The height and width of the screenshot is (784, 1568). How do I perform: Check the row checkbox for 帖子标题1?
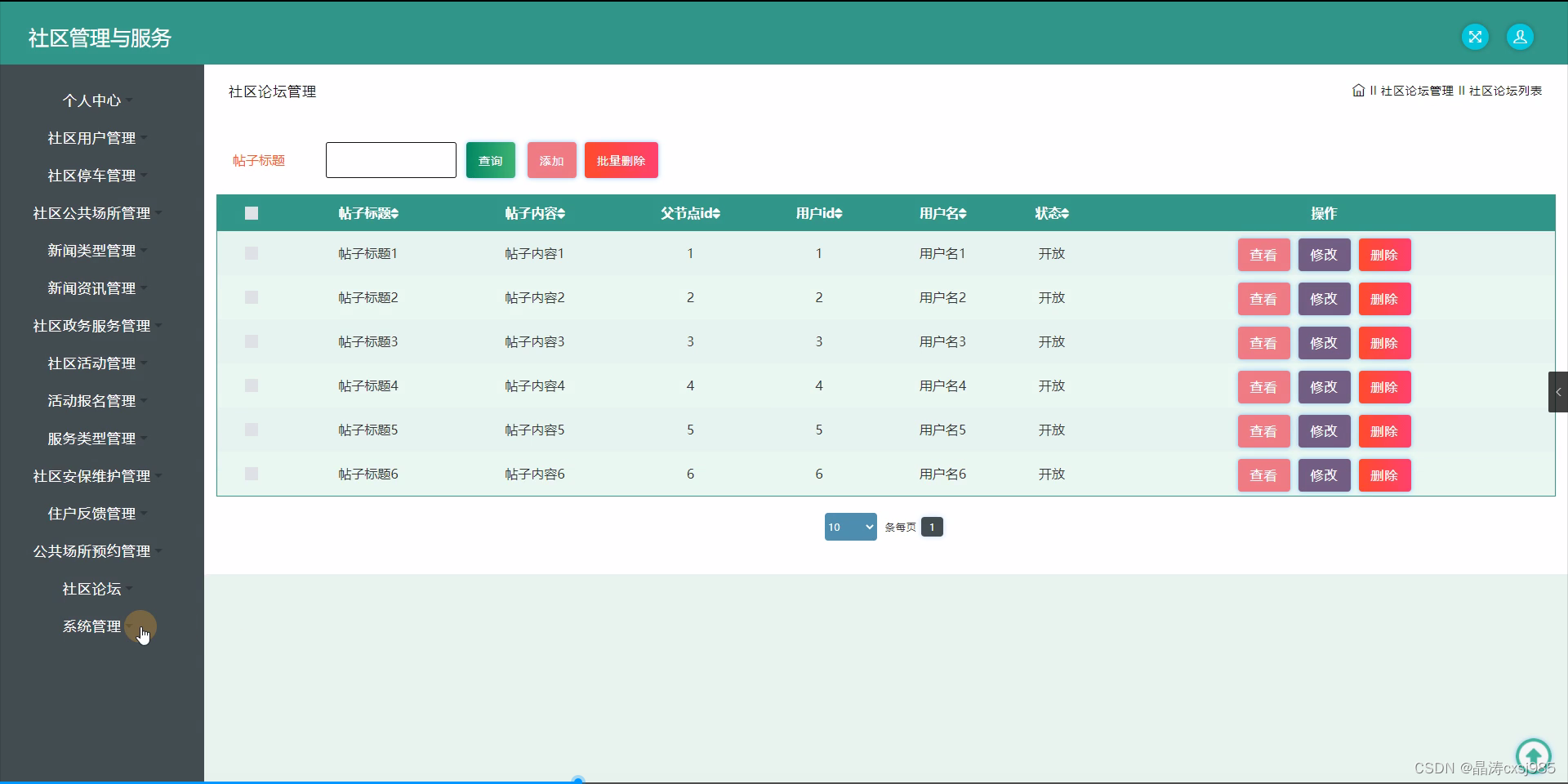252,254
